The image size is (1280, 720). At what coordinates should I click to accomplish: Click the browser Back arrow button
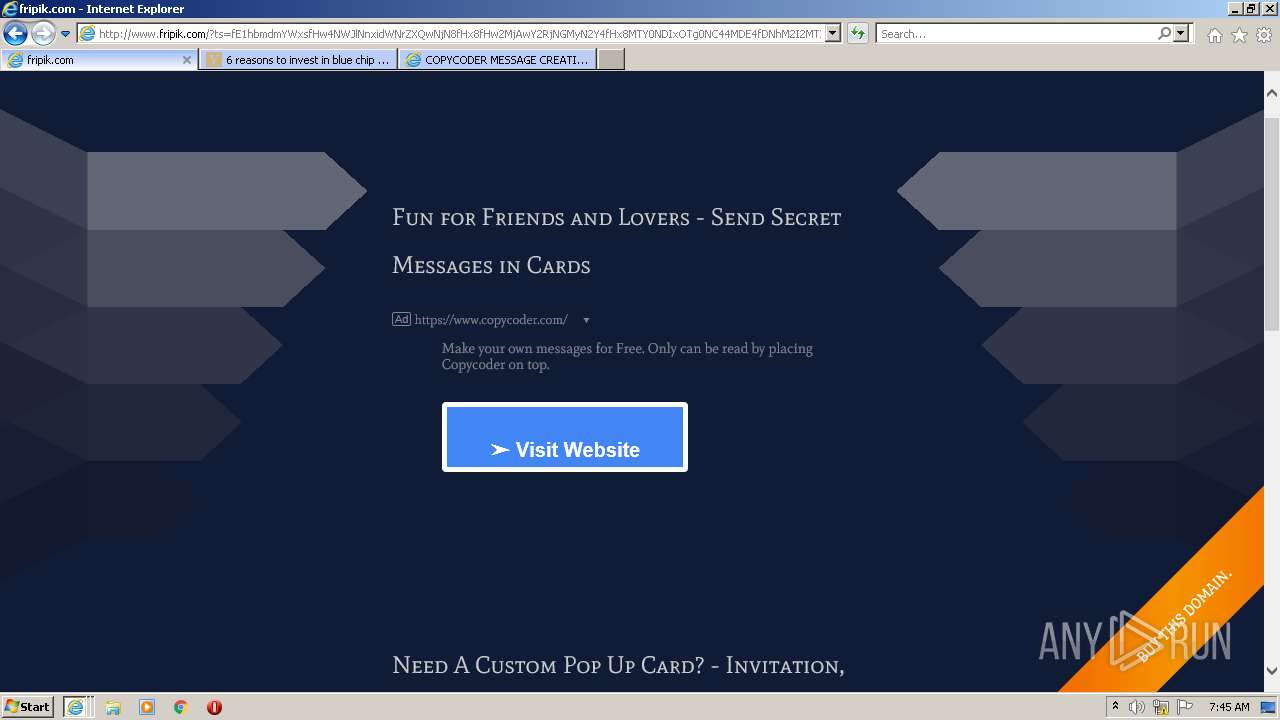(15, 33)
